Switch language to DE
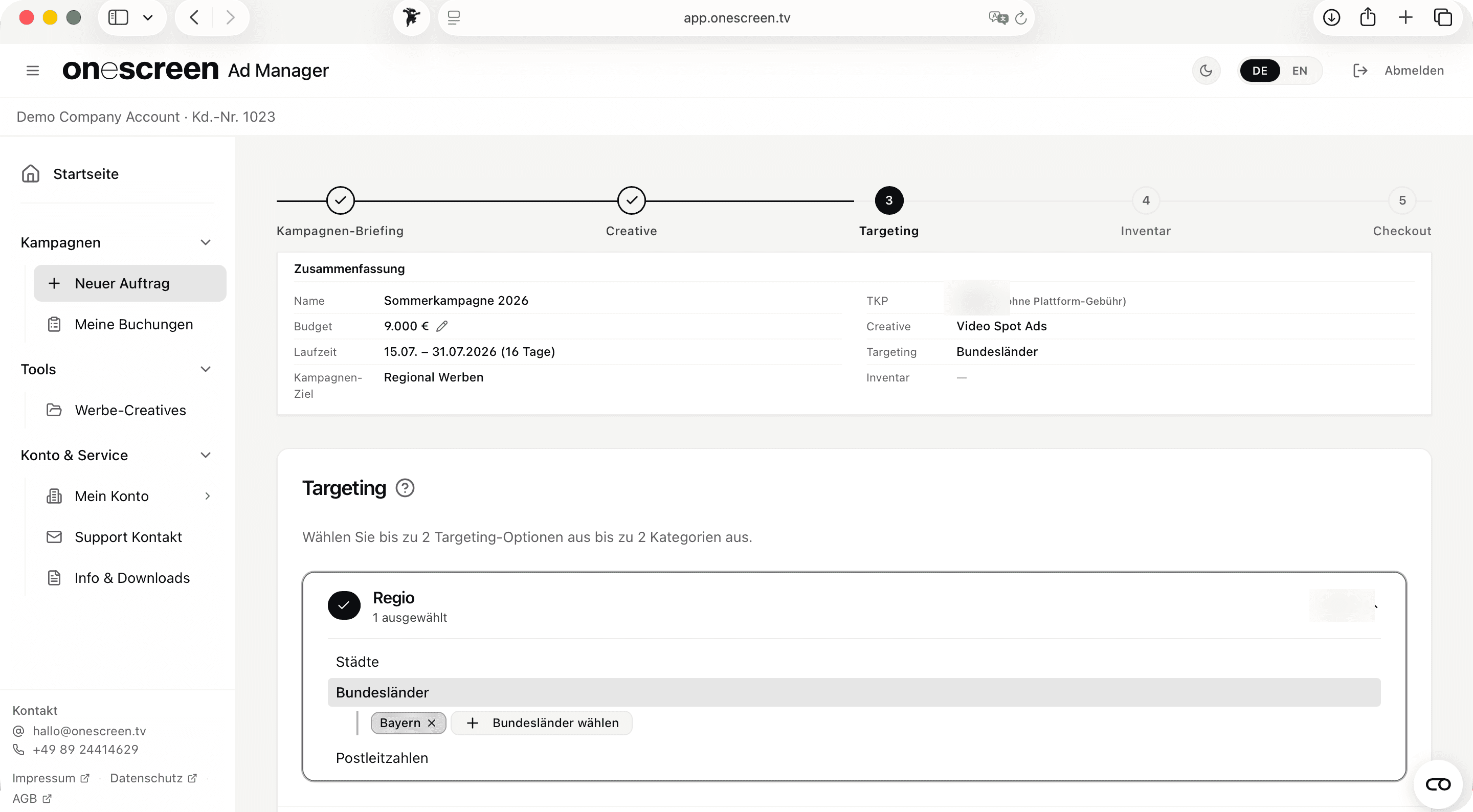Viewport: 1473px width, 812px height. point(1260,71)
